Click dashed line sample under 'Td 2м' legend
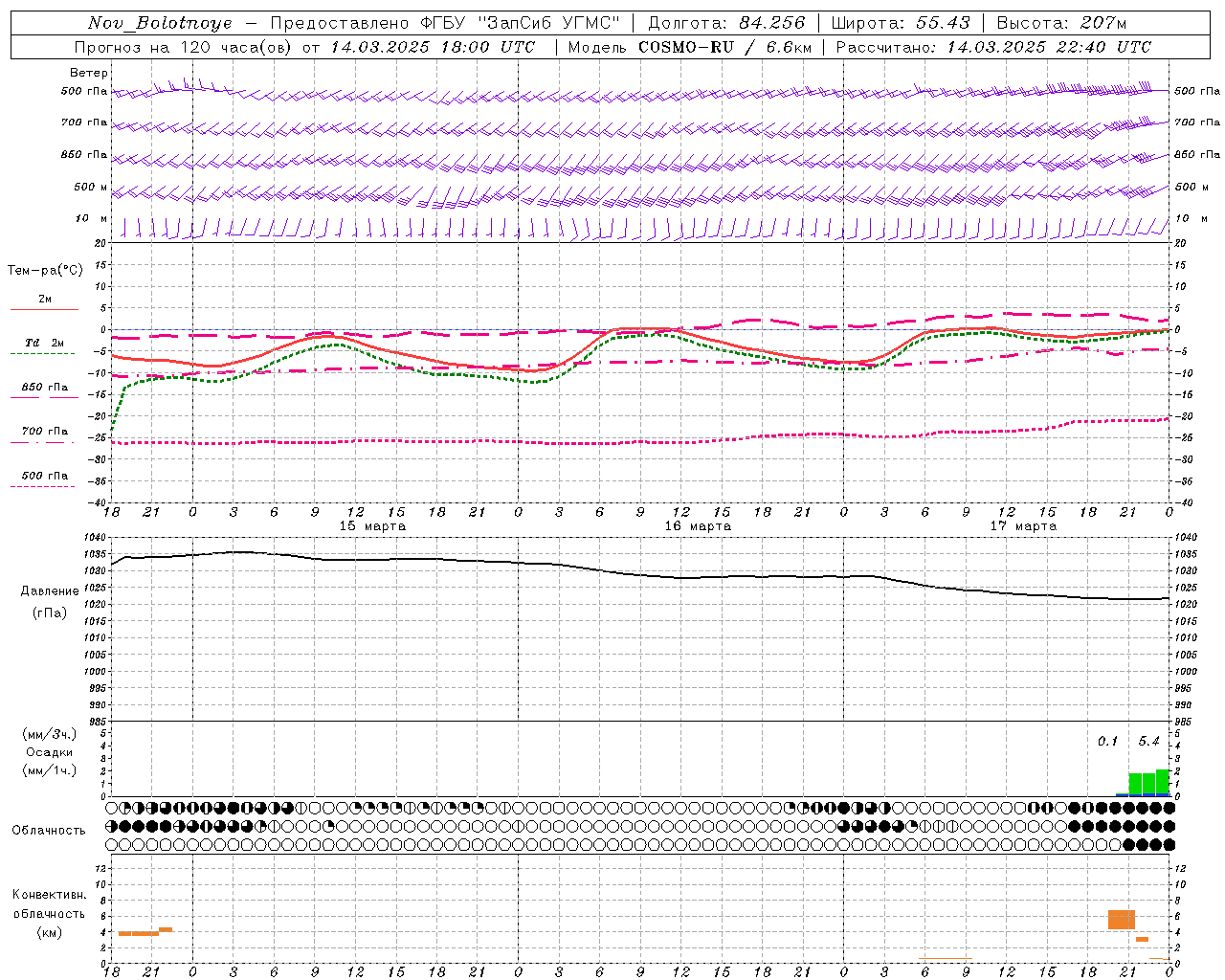Viewport: 1225px width, 980px height. 42,354
